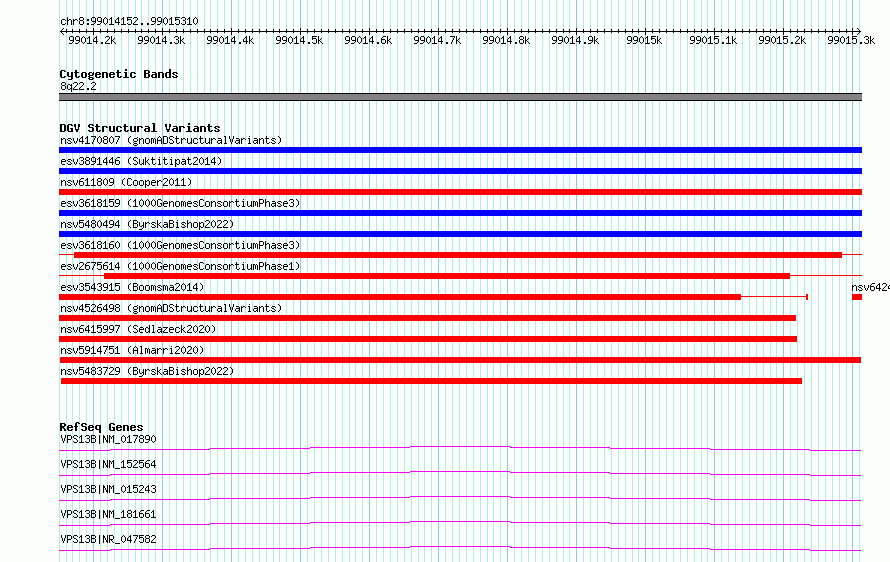Click nsv6415997 (Sedlazeck2020) label
Screen dimensions: 890x562
pyautogui.click(x=138, y=329)
